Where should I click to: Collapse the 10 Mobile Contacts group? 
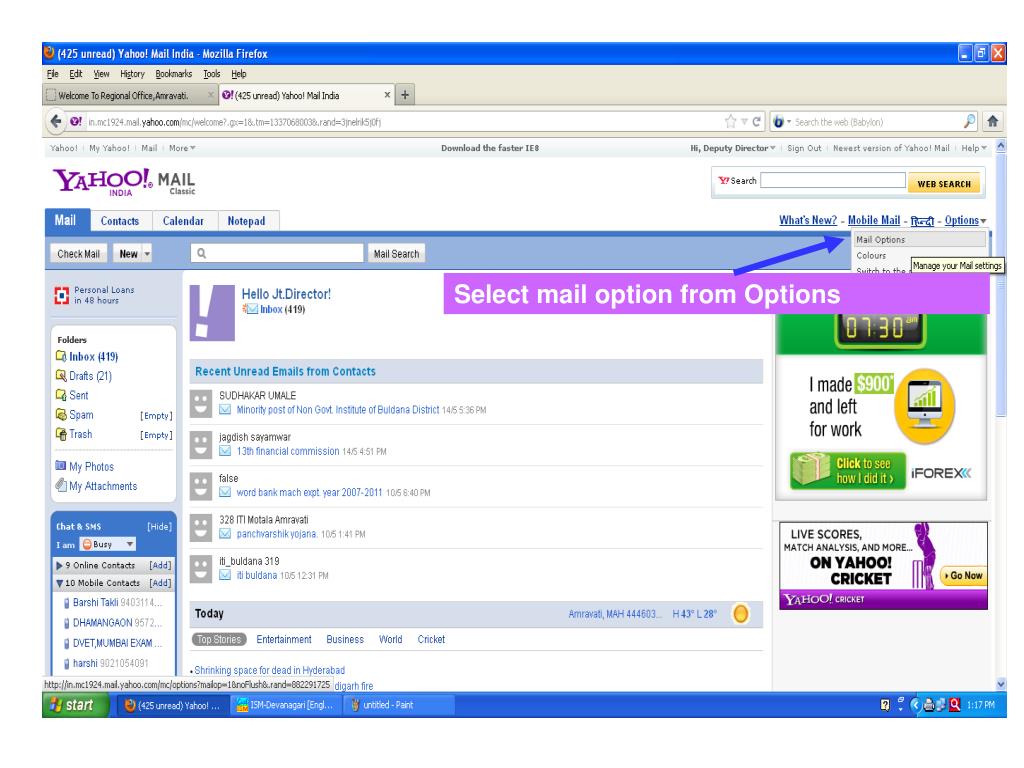[59, 583]
